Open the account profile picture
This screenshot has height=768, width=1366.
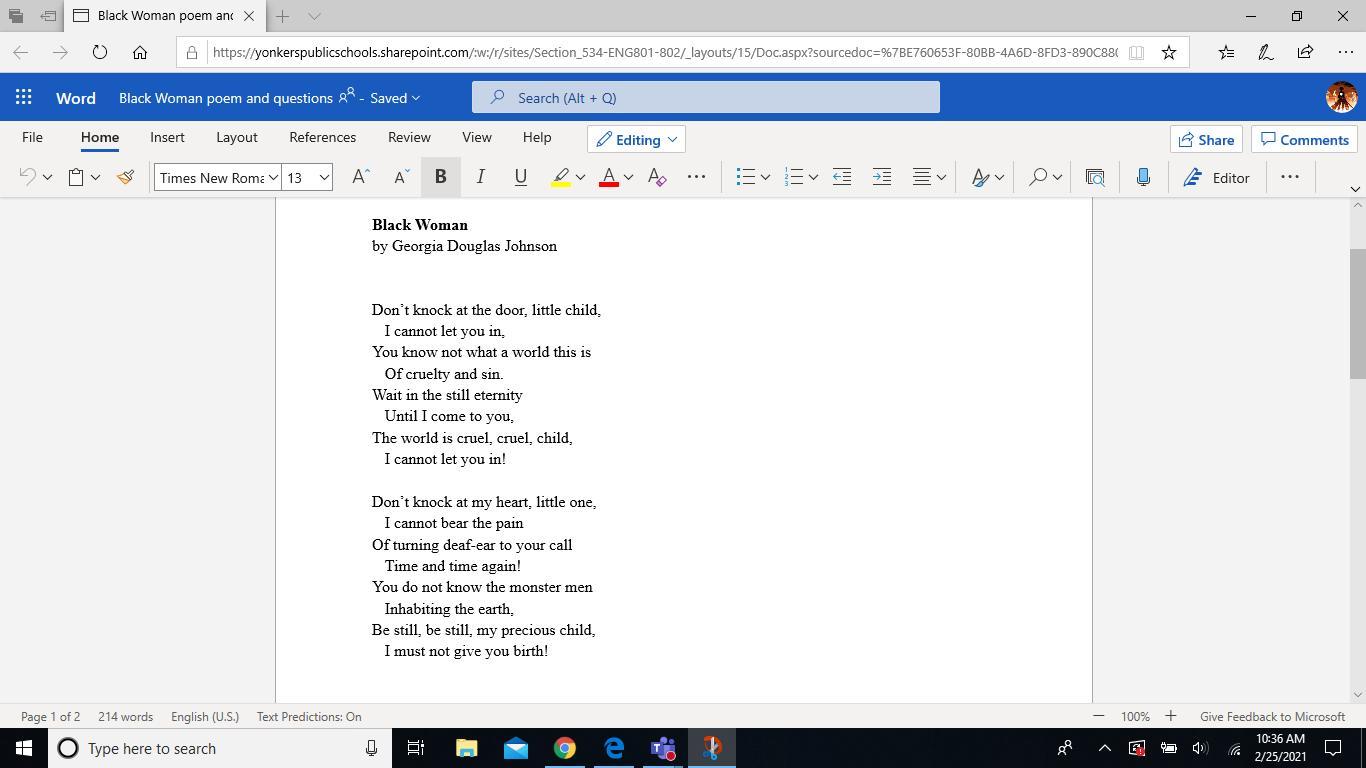coord(1341,97)
